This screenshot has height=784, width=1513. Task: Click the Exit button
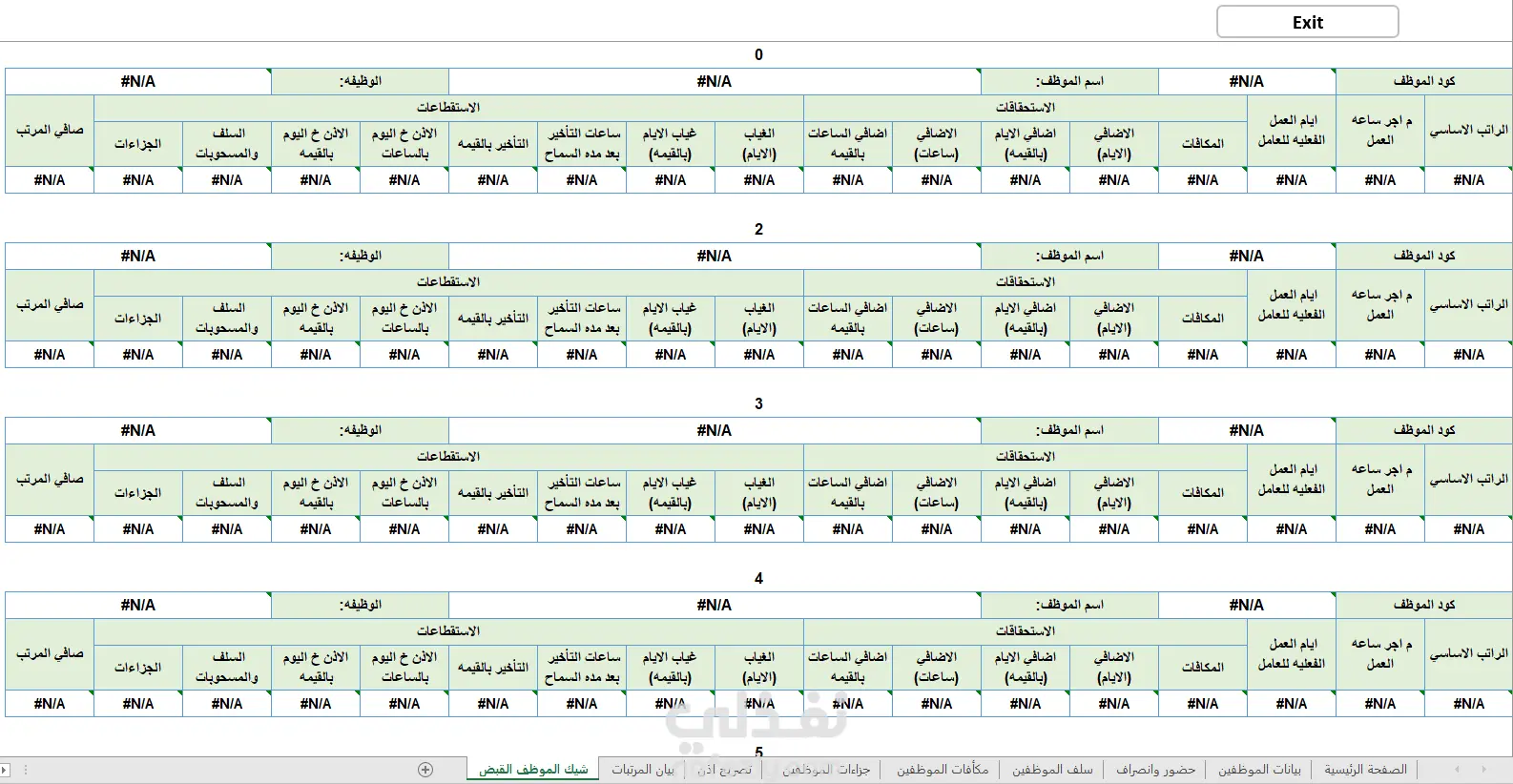(x=1307, y=22)
